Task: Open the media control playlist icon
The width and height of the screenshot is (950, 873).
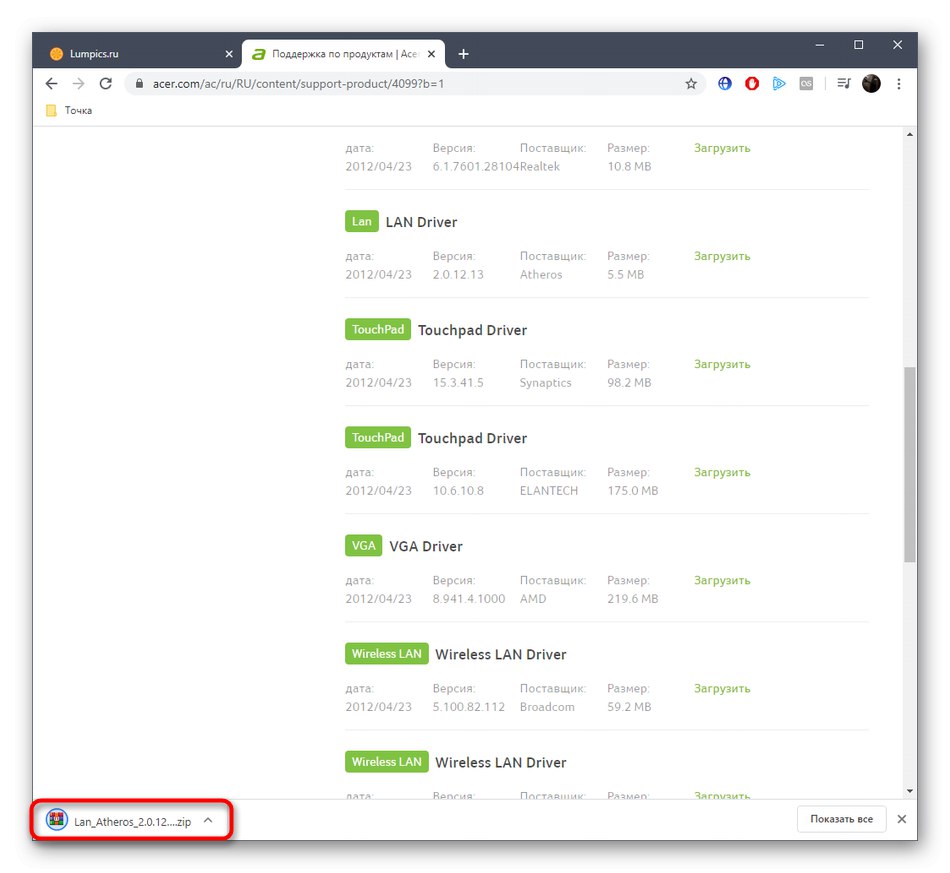Action: (843, 84)
